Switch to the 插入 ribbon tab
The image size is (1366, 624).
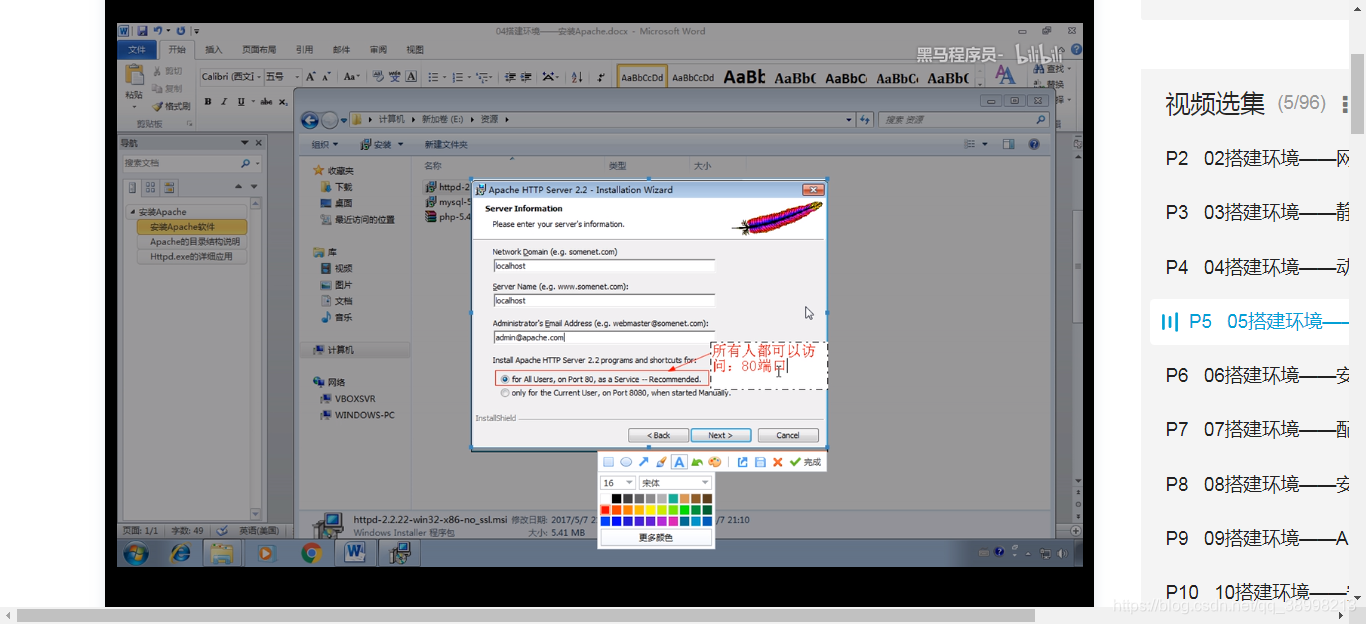[x=214, y=49]
